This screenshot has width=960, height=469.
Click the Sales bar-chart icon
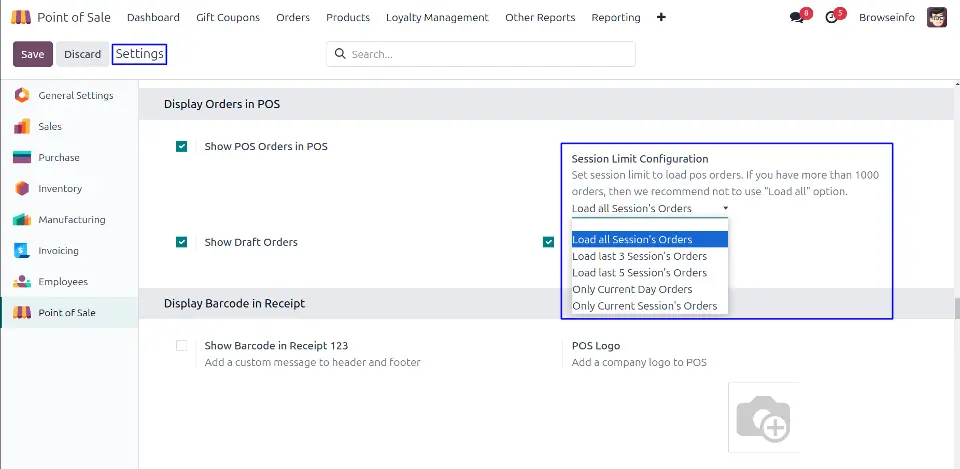pyautogui.click(x=22, y=126)
